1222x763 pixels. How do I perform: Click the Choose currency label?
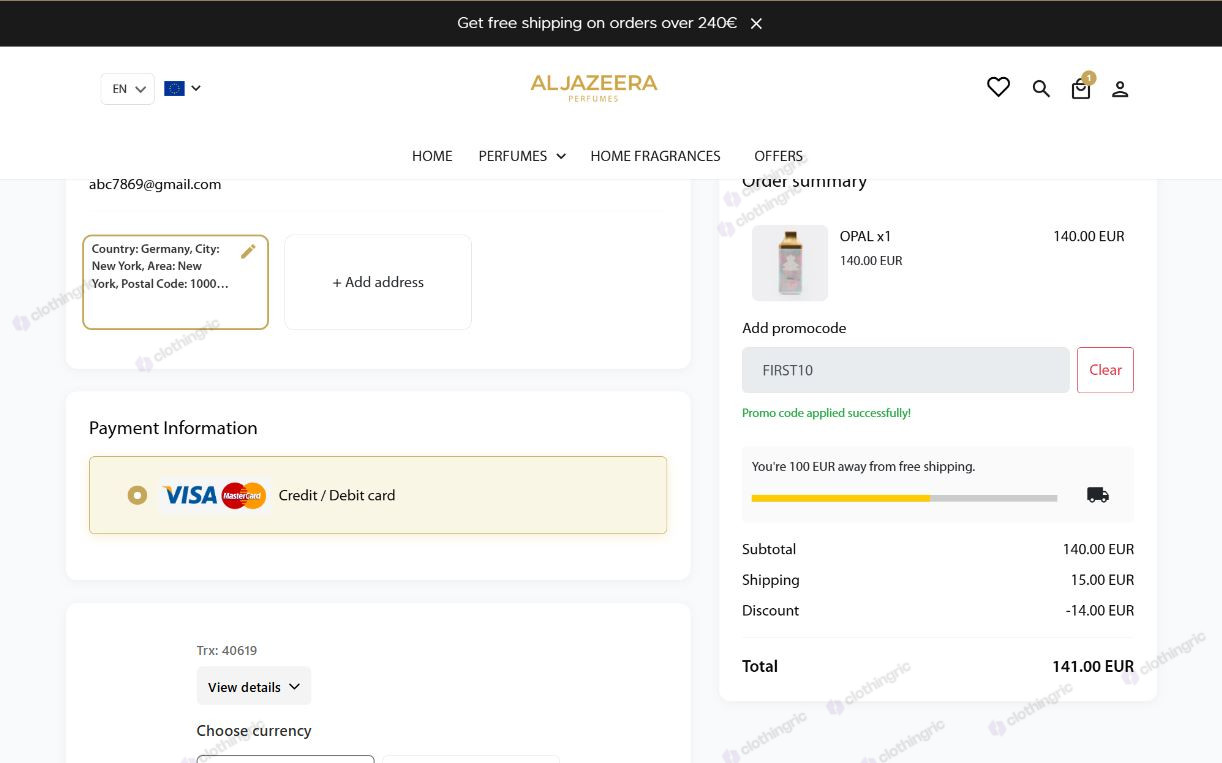(254, 731)
